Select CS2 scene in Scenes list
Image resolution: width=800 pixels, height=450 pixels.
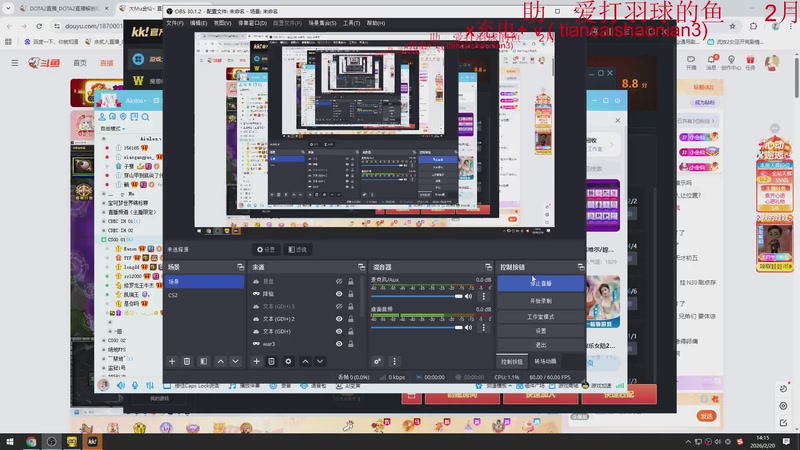click(204, 295)
